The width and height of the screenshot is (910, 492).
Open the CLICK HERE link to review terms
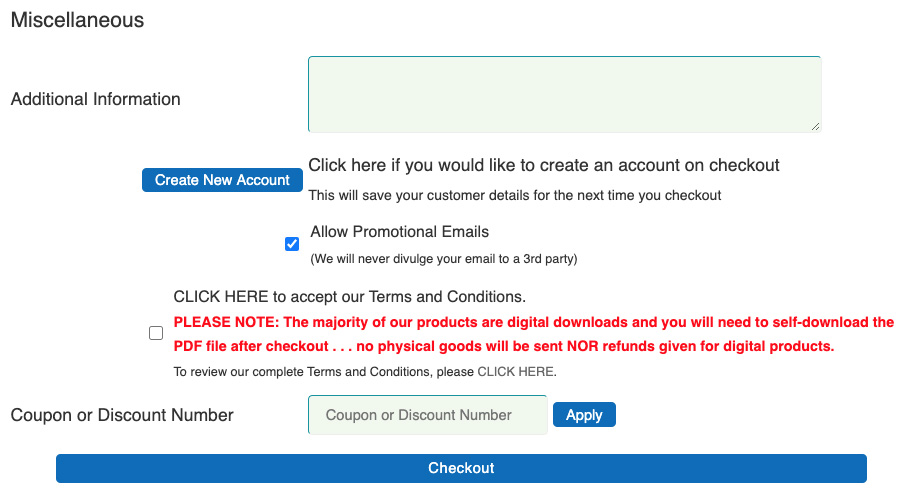click(x=515, y=372)
